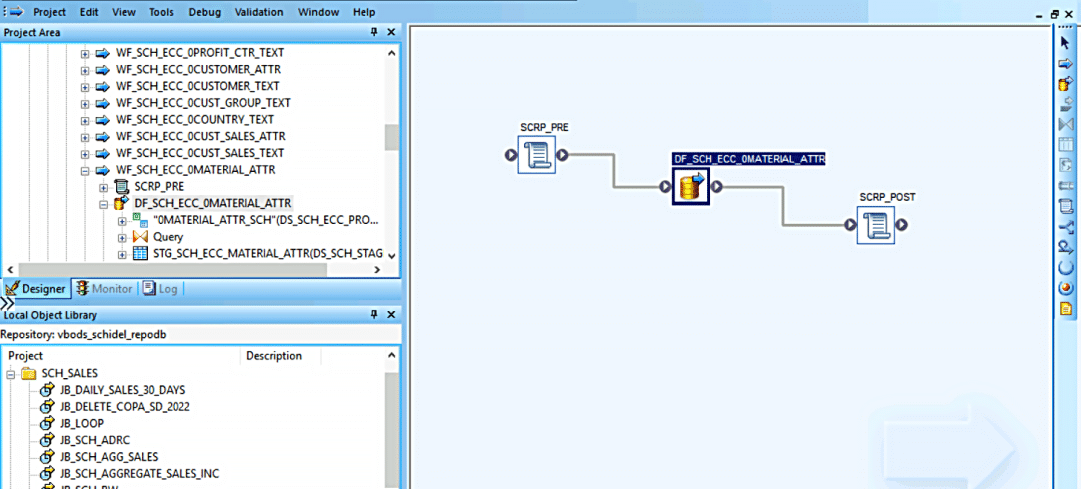Screen dimensions: 1081x489
Task: Click the input port of SCRP_POST on canvas
Action: click(849, 225)
